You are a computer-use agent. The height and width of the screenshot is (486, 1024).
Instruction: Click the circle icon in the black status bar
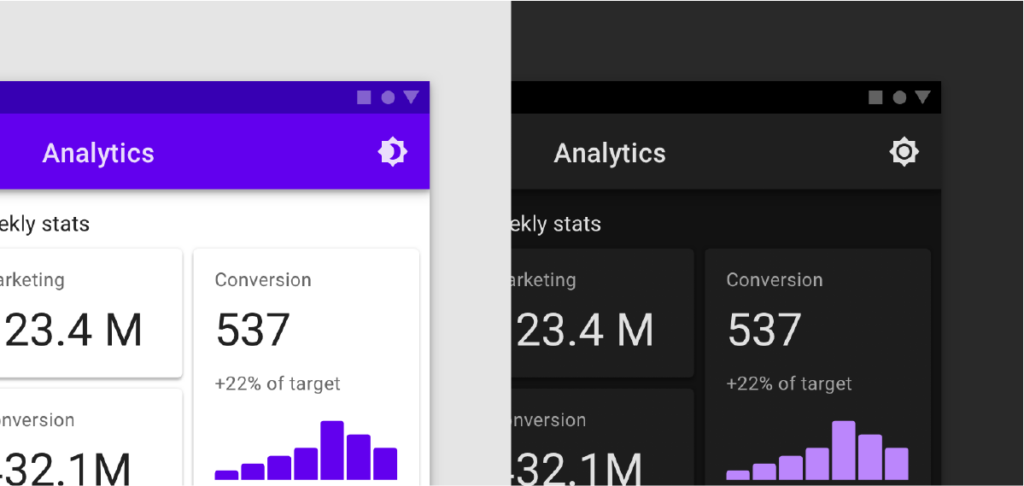[899, 97]
